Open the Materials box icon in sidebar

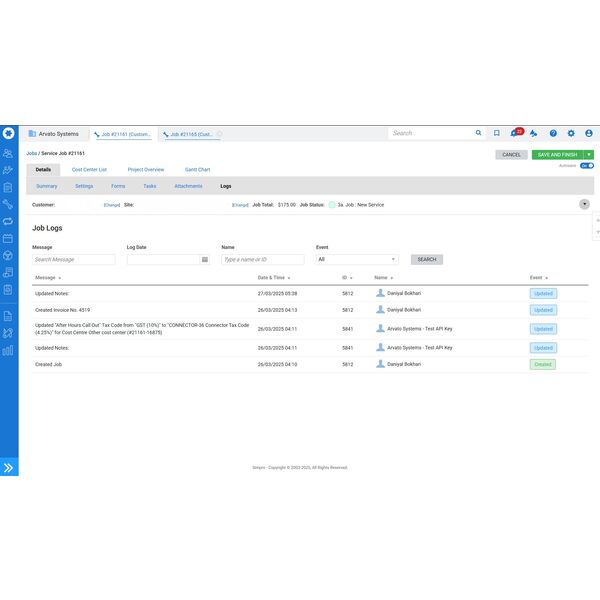[8, 255]
